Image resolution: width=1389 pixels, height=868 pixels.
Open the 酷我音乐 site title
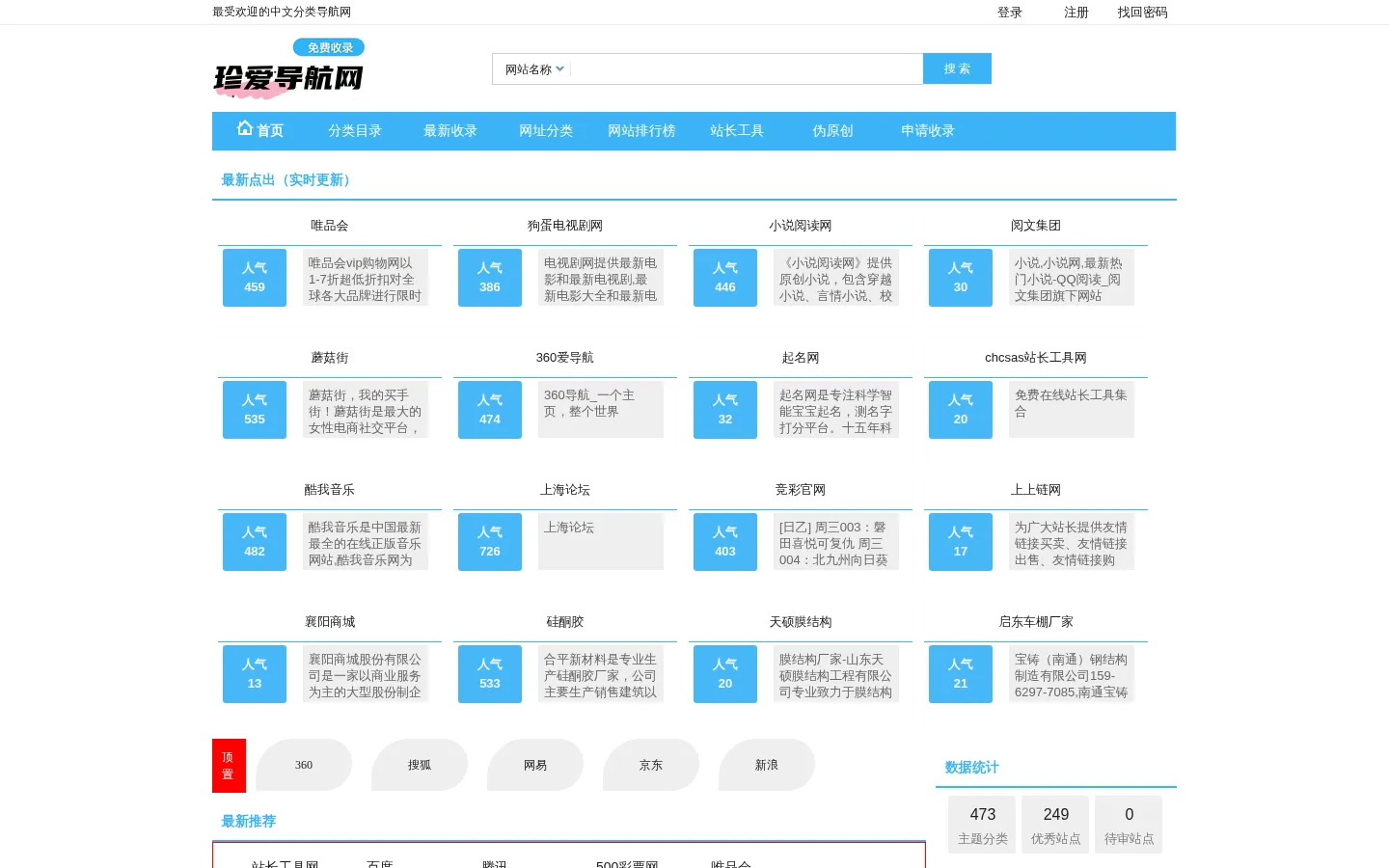click(x=330, y=490)
